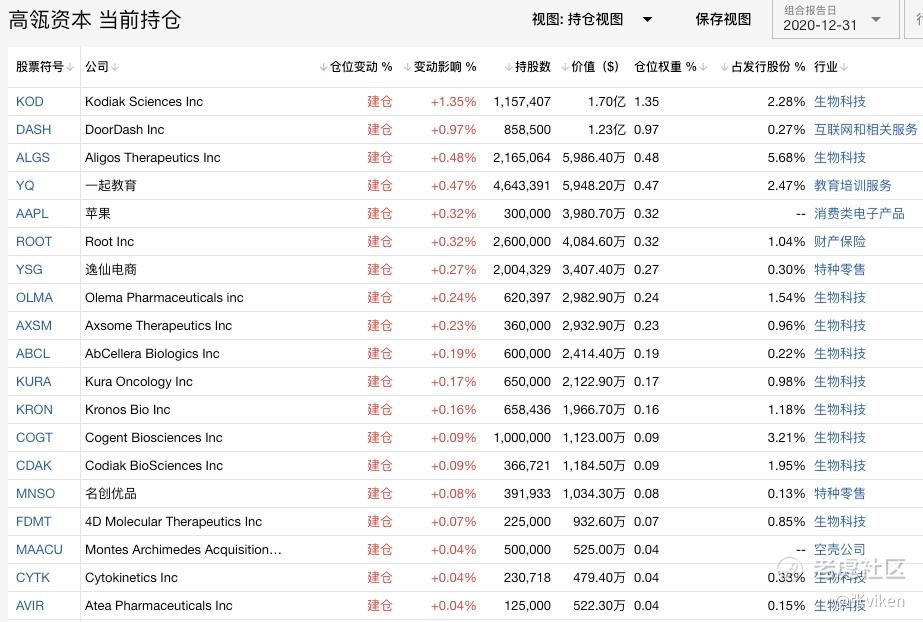The image size is (923, 622).
Task: Open the FDMT ticker link
Action: 34,521
